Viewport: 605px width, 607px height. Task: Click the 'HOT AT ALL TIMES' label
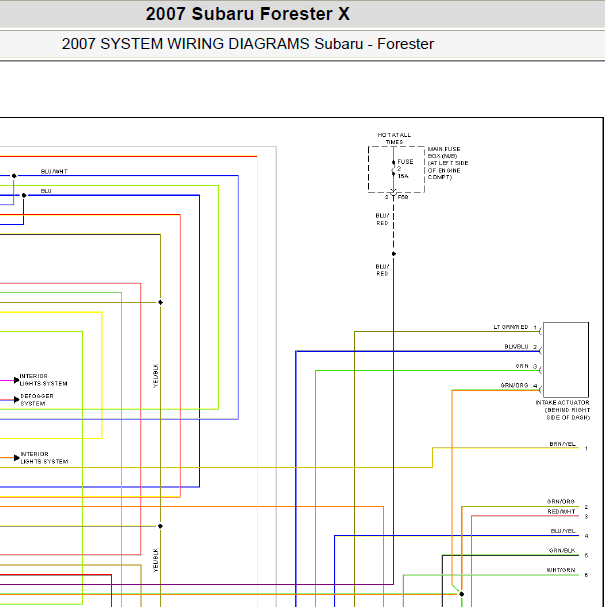[394, 138]
